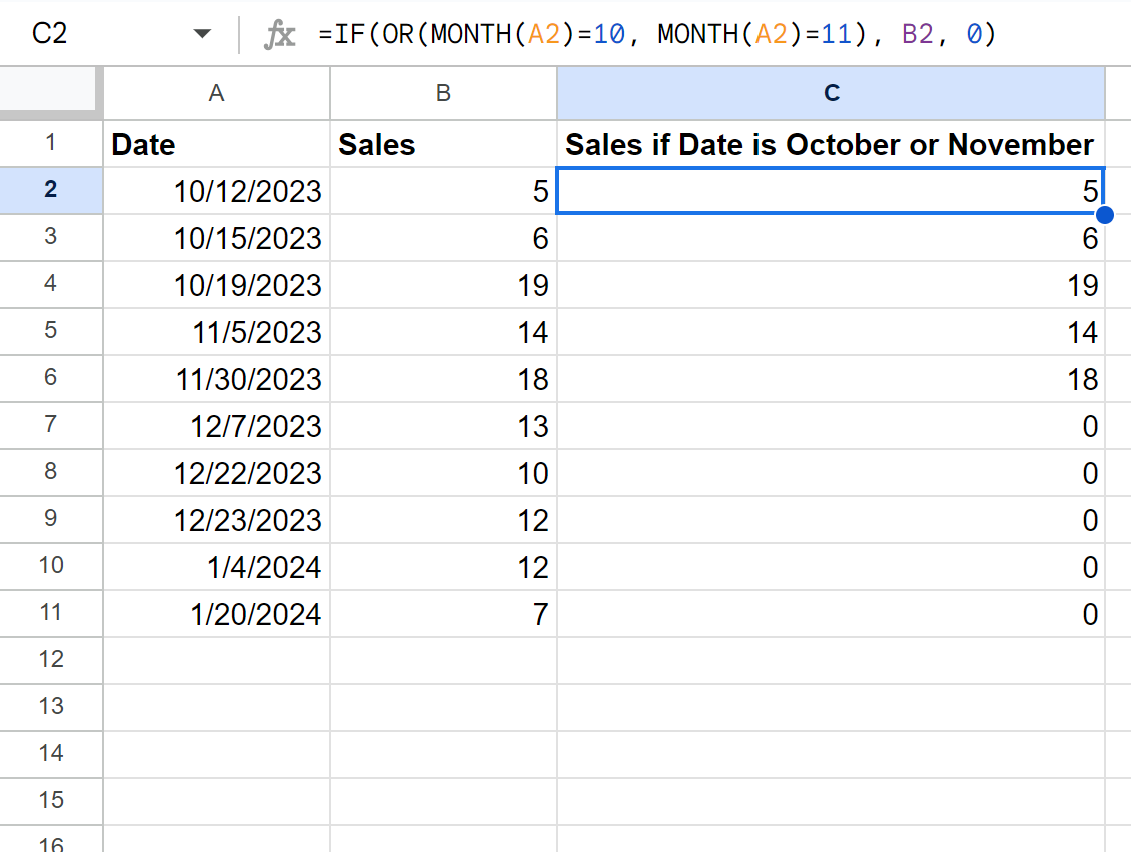Select column C header

pyautogui.click(x=831, y=93)
